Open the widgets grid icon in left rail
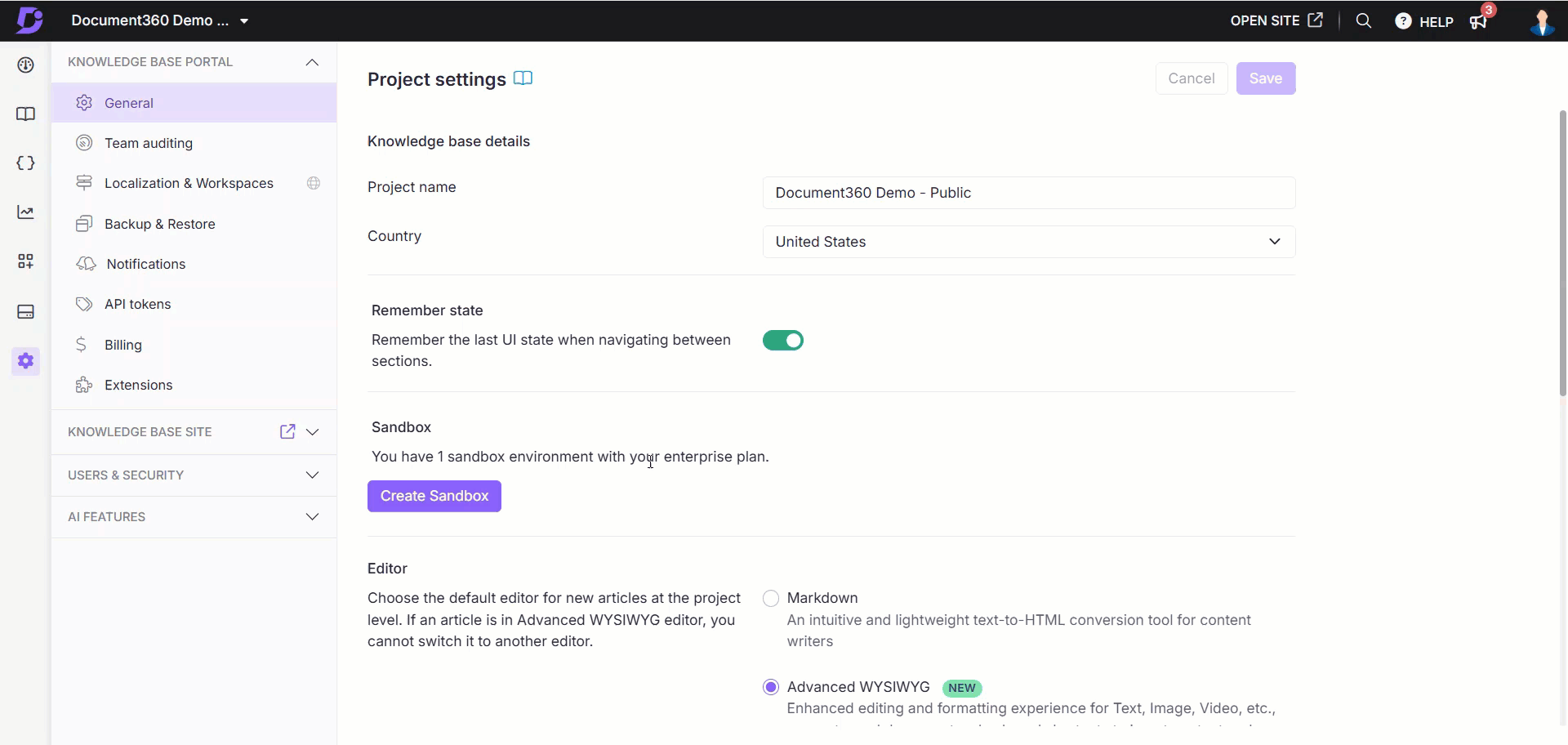Screen dimensions: 1568x745 tap(26, 261)
